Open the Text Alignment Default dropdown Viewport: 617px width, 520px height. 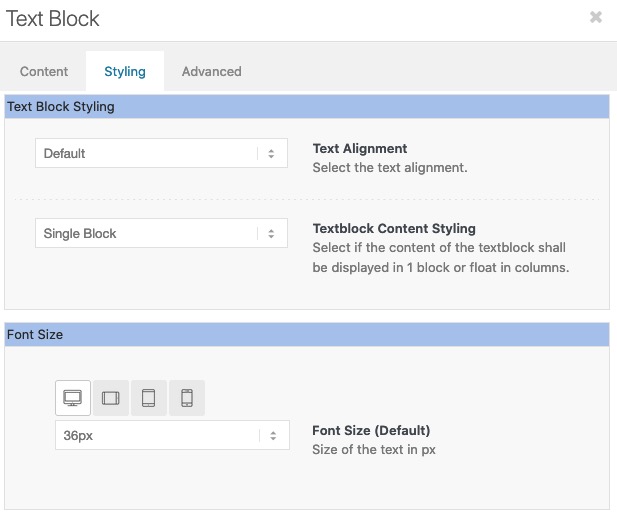161,153
